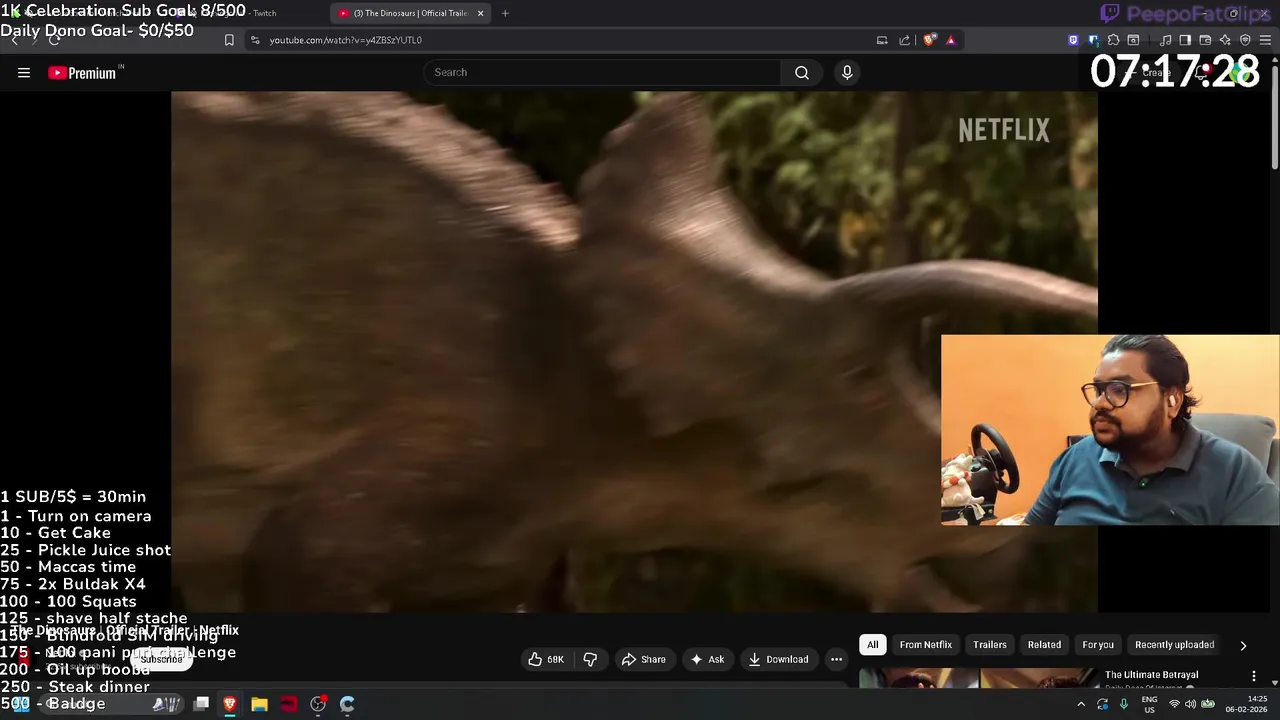Toggle the browser sidebar panel
The image size is (1280, 720).
coord(1185,40)
